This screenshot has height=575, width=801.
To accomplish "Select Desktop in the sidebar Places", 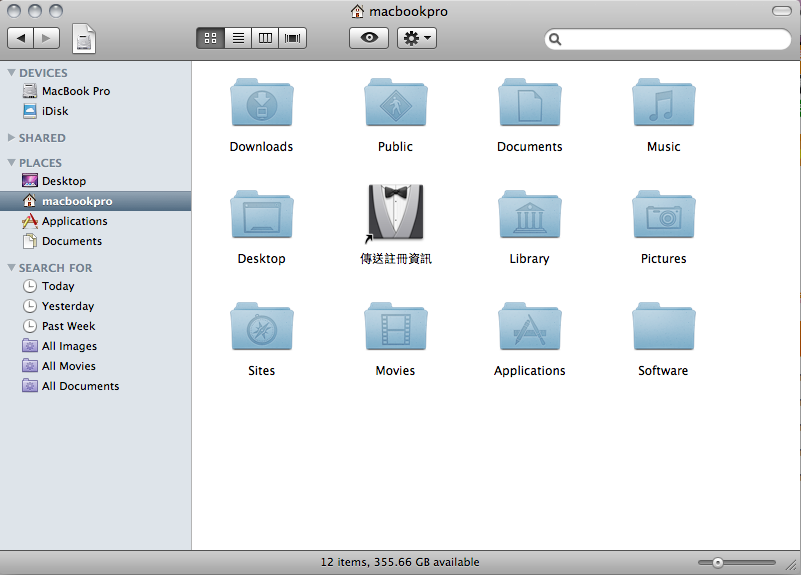I will (96, 181).
